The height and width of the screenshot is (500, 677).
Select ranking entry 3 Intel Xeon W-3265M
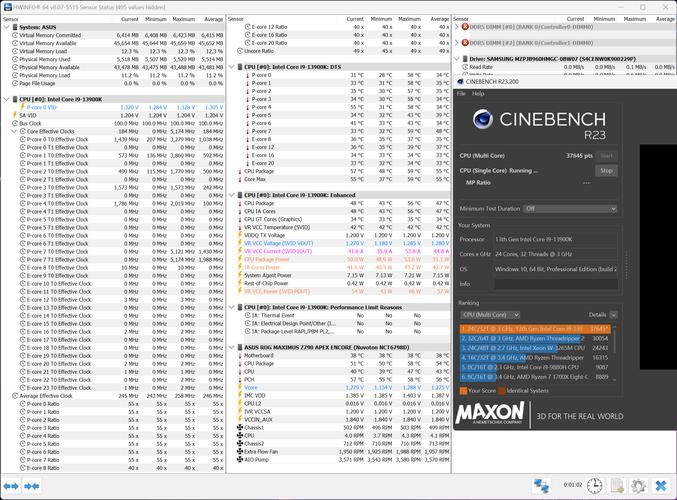535,348
